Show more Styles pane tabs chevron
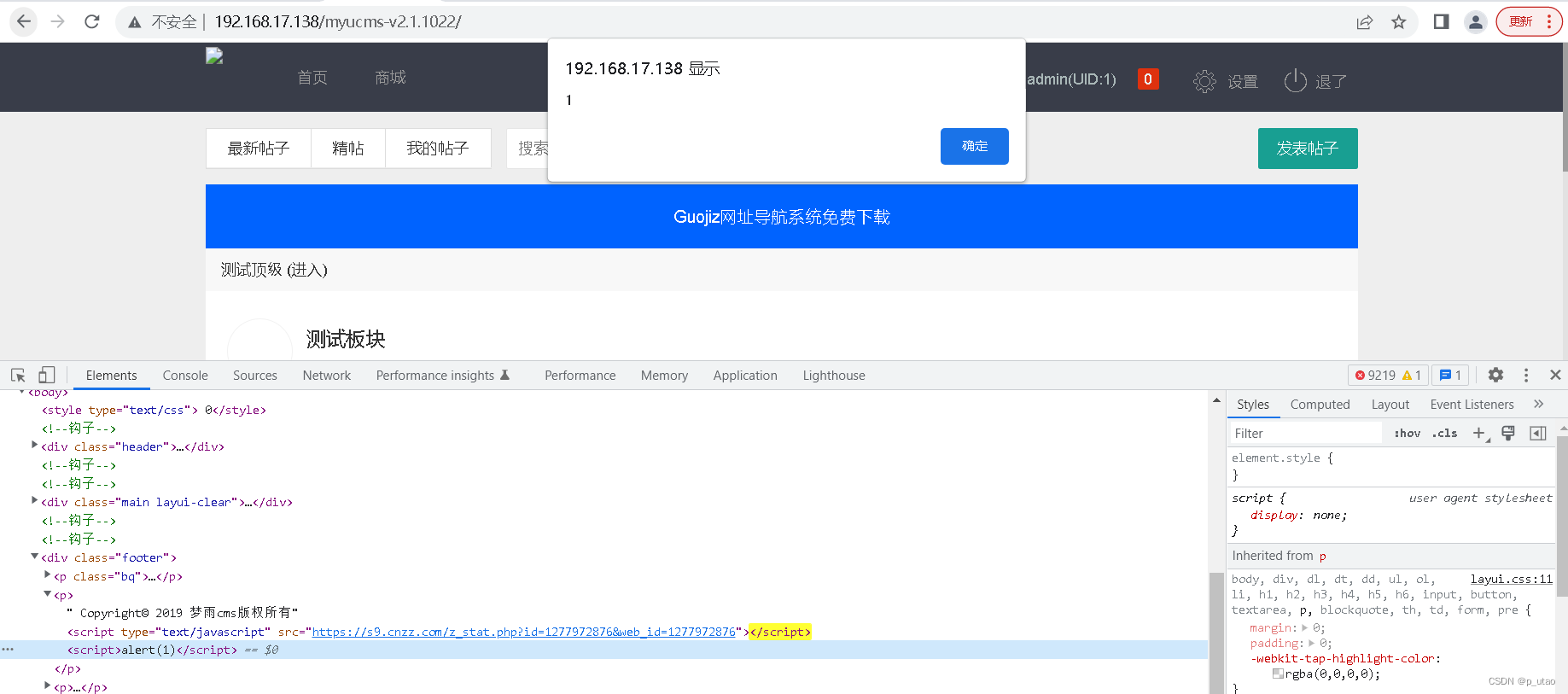The height and width of the screenshot is (694, 1568). 1539,404
